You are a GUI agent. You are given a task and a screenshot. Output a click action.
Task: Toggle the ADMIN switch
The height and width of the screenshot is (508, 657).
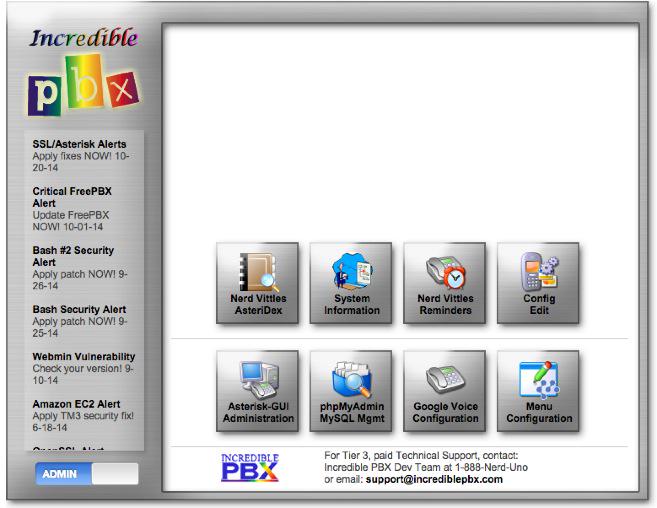(x=87, y=474)
